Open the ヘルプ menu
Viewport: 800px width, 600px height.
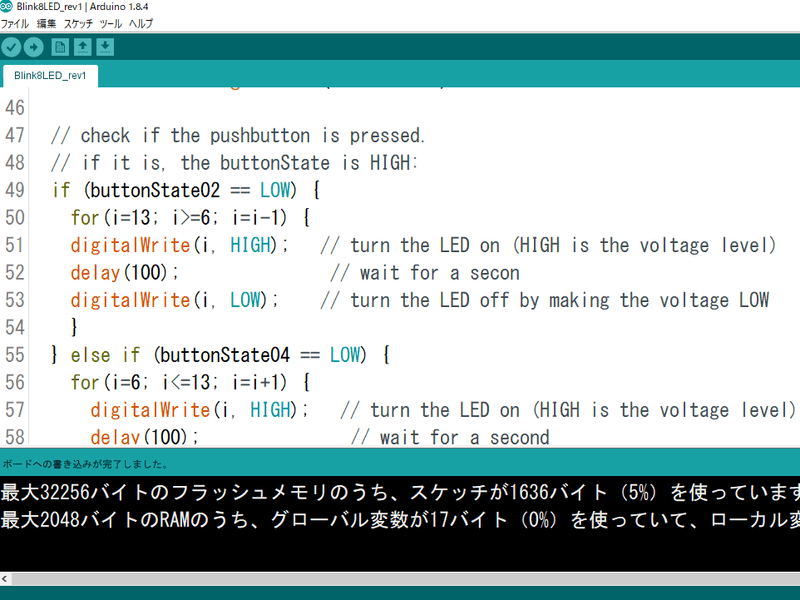coord(141,23)
